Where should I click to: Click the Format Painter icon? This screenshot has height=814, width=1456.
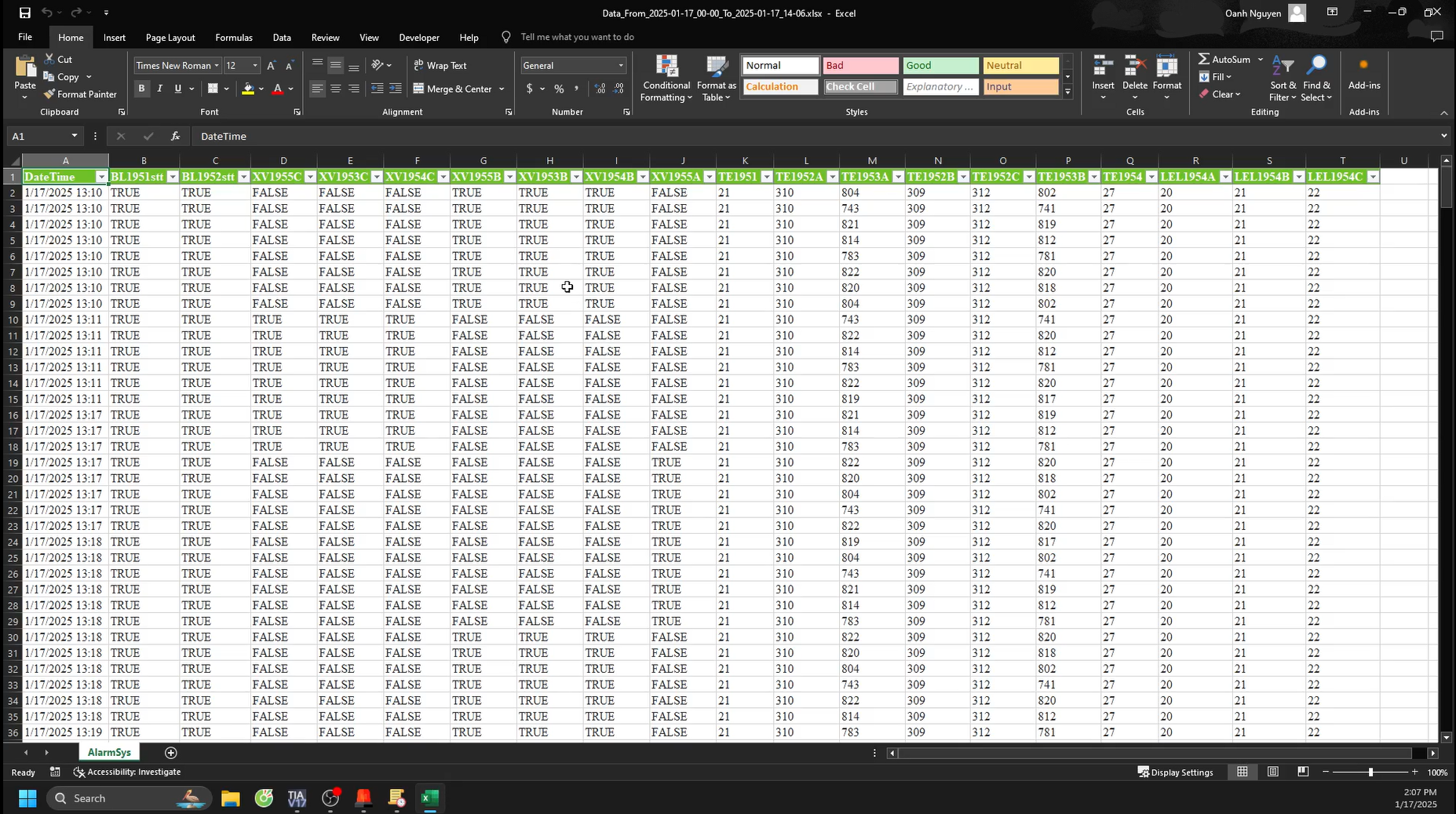pyautogui.click(x=49, y=94)
